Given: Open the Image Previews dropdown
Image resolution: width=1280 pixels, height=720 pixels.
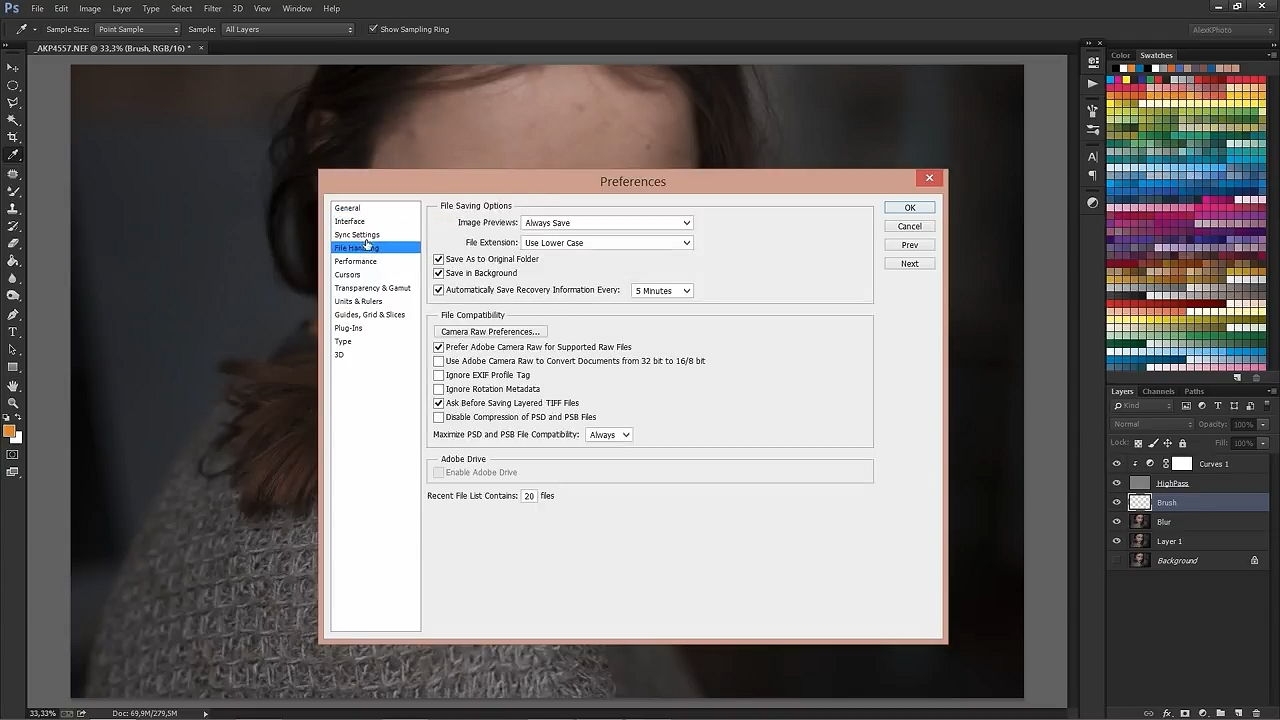Looking at the screenshot, I should coord(607,223).
